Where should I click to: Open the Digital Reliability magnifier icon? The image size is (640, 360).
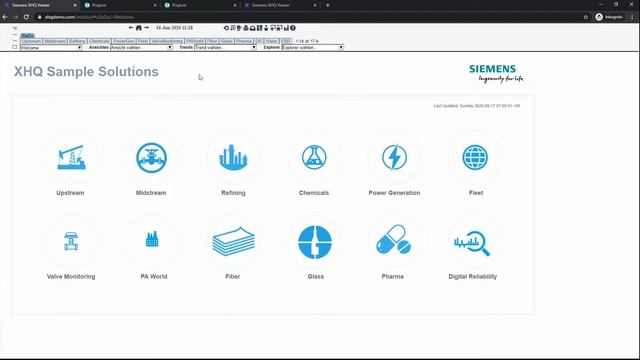(472, 243)
